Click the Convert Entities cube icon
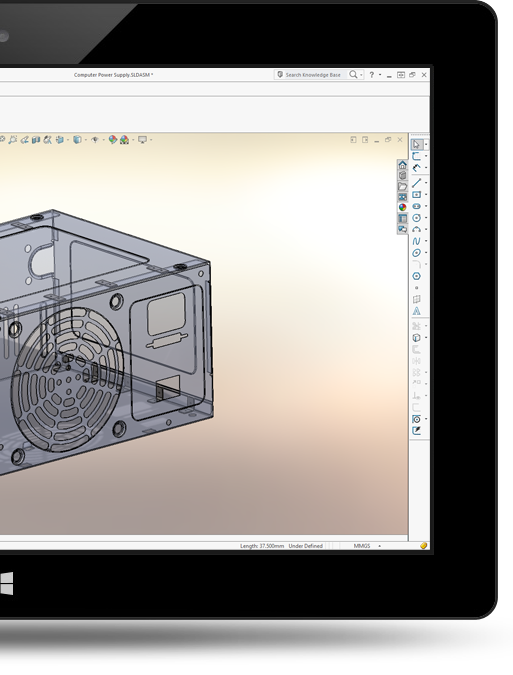513x675 pixels. [x=416, y=338]
